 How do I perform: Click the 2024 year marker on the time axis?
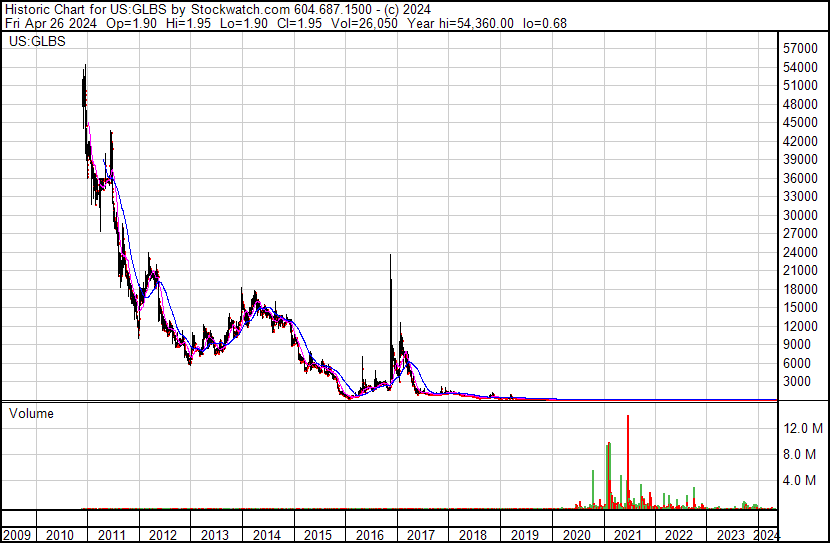click(767, 535)
